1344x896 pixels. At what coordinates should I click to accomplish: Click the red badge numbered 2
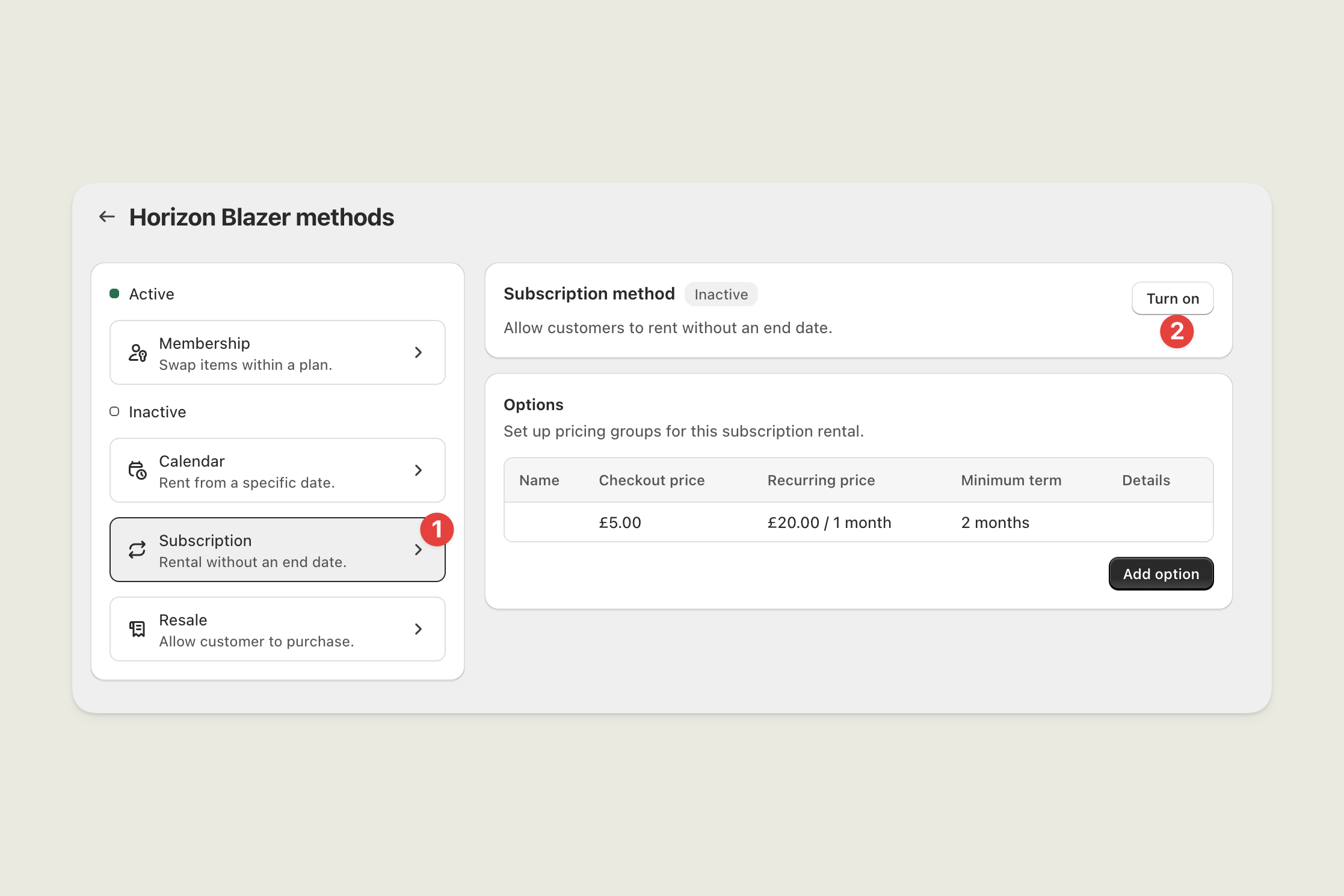1177,331
